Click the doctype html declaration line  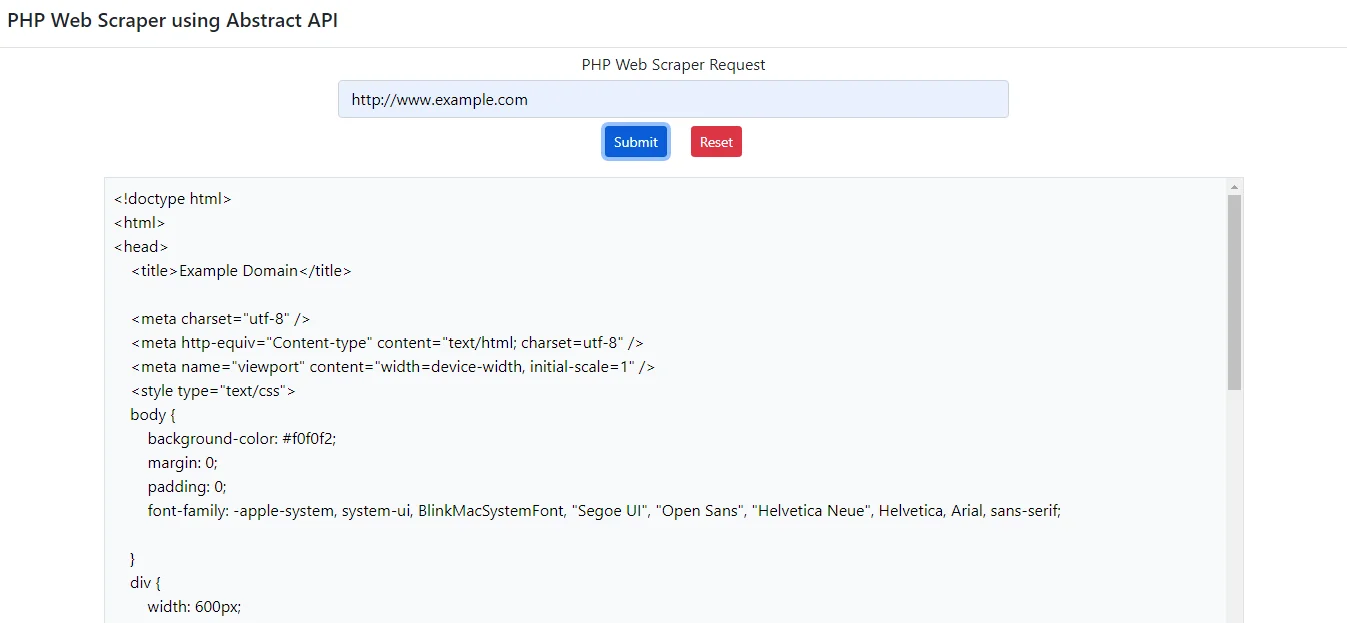coord(172,198)
